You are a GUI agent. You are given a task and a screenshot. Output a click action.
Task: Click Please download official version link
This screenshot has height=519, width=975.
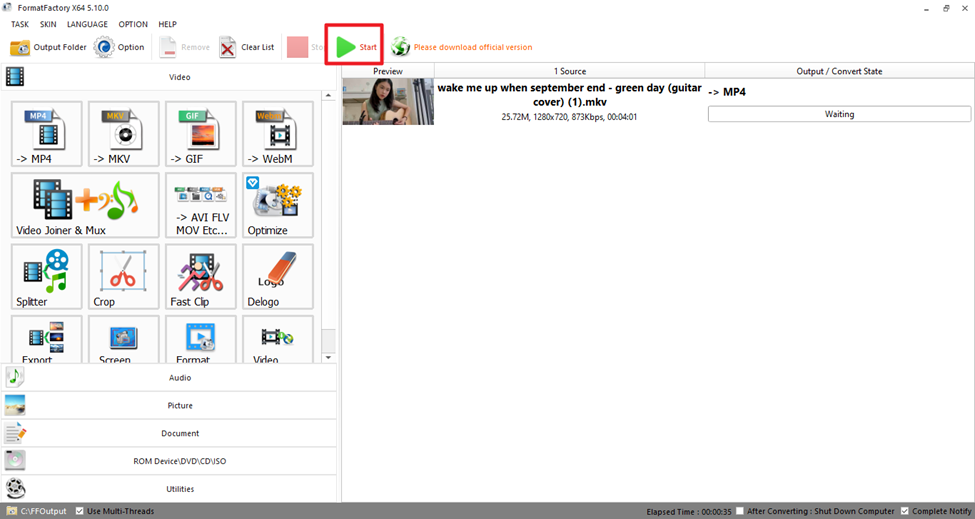pyautogui.click(x=473, y=47)
